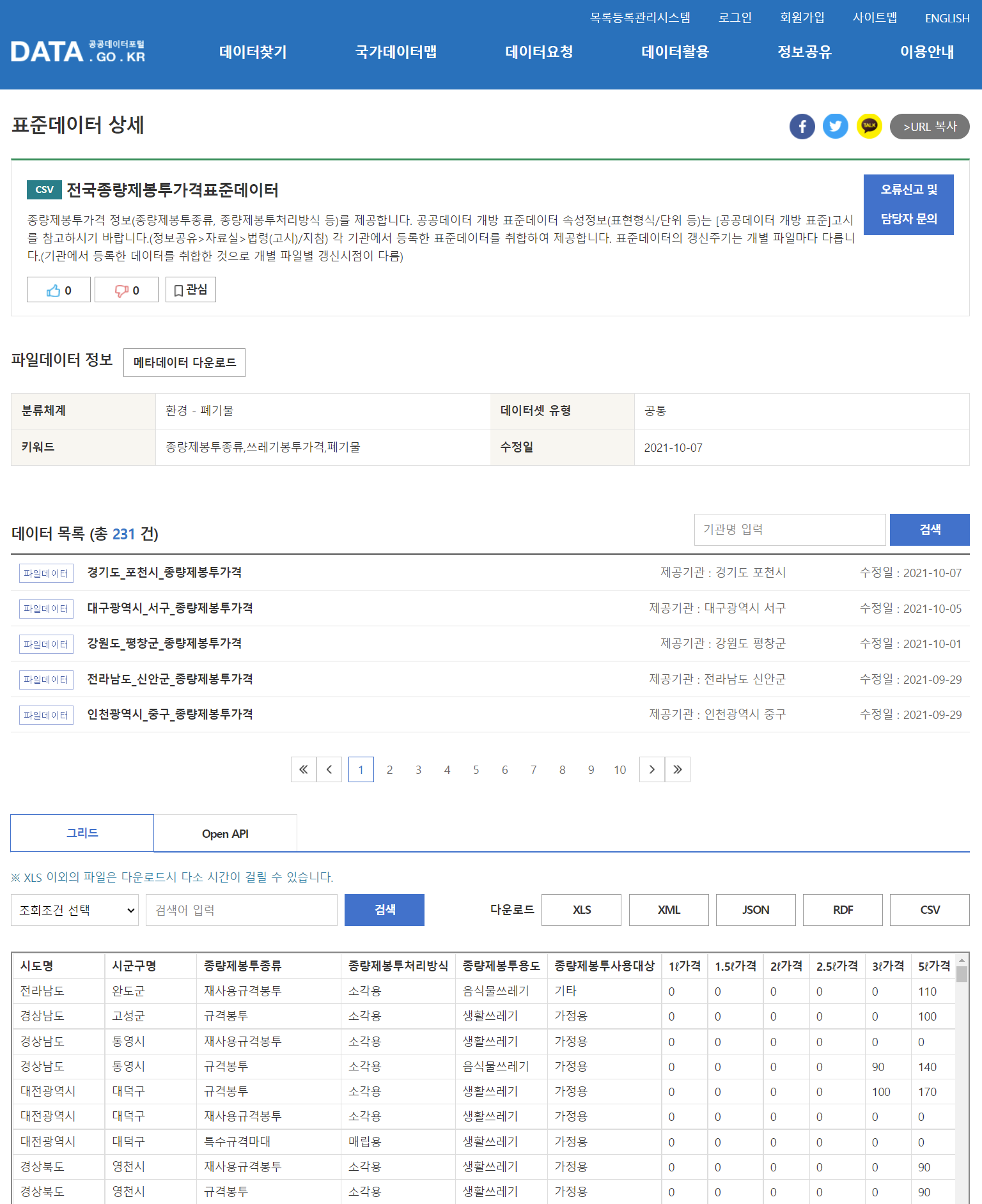Download the data as XML
Screen dimensions: 982x1204
coord(669,910)
